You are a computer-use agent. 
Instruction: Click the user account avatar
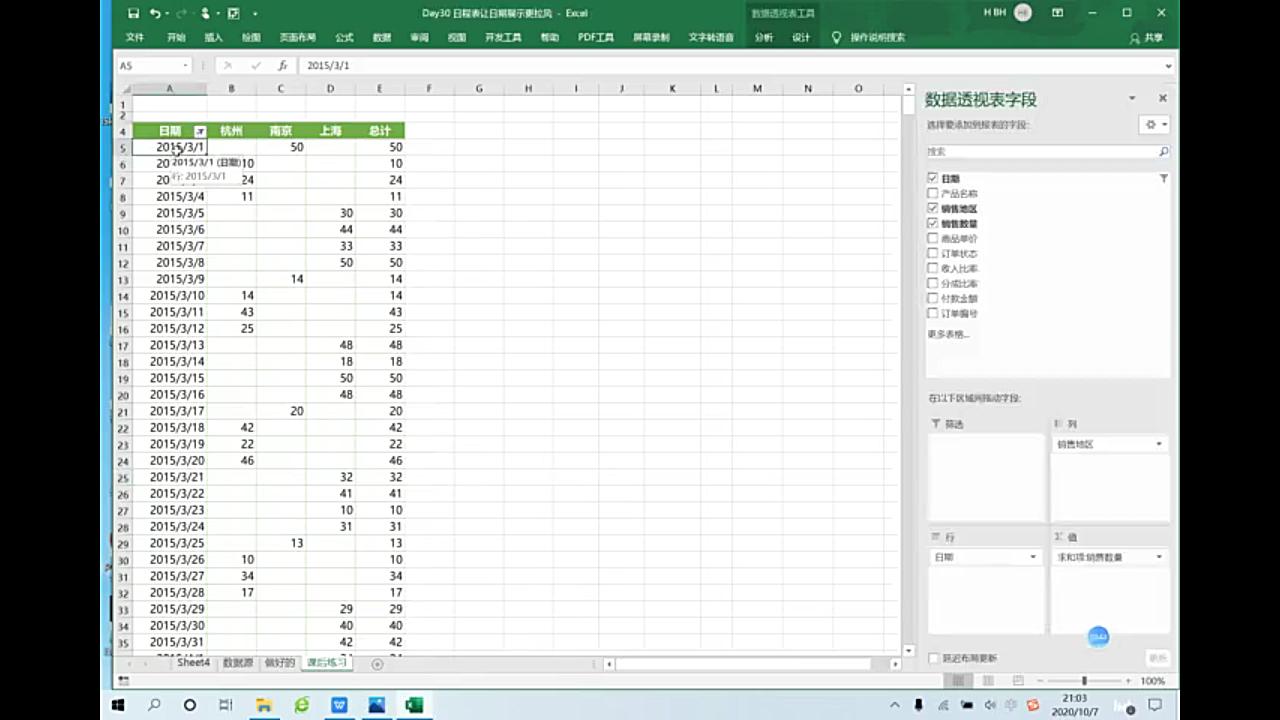[x=1022, y=13]
